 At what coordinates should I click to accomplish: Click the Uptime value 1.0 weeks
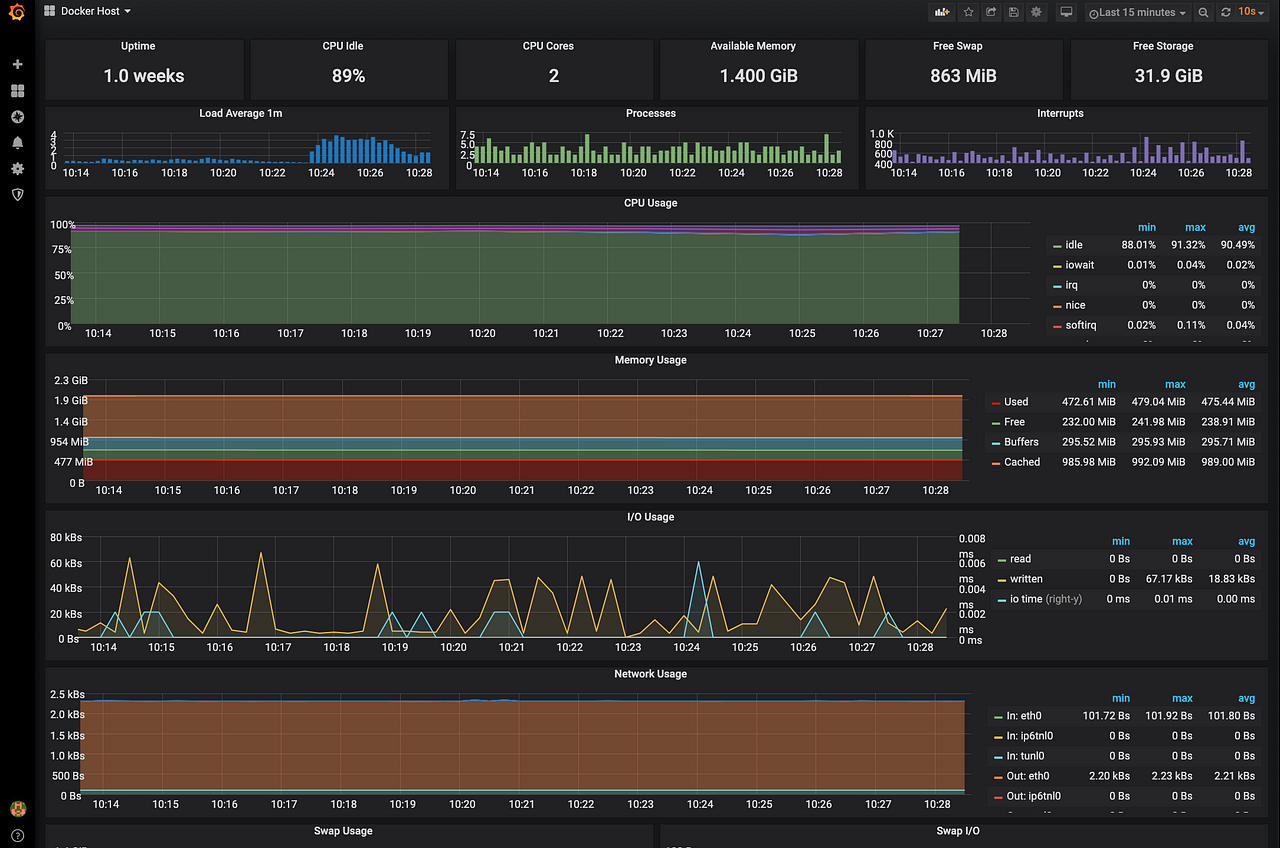pos(144,76)
